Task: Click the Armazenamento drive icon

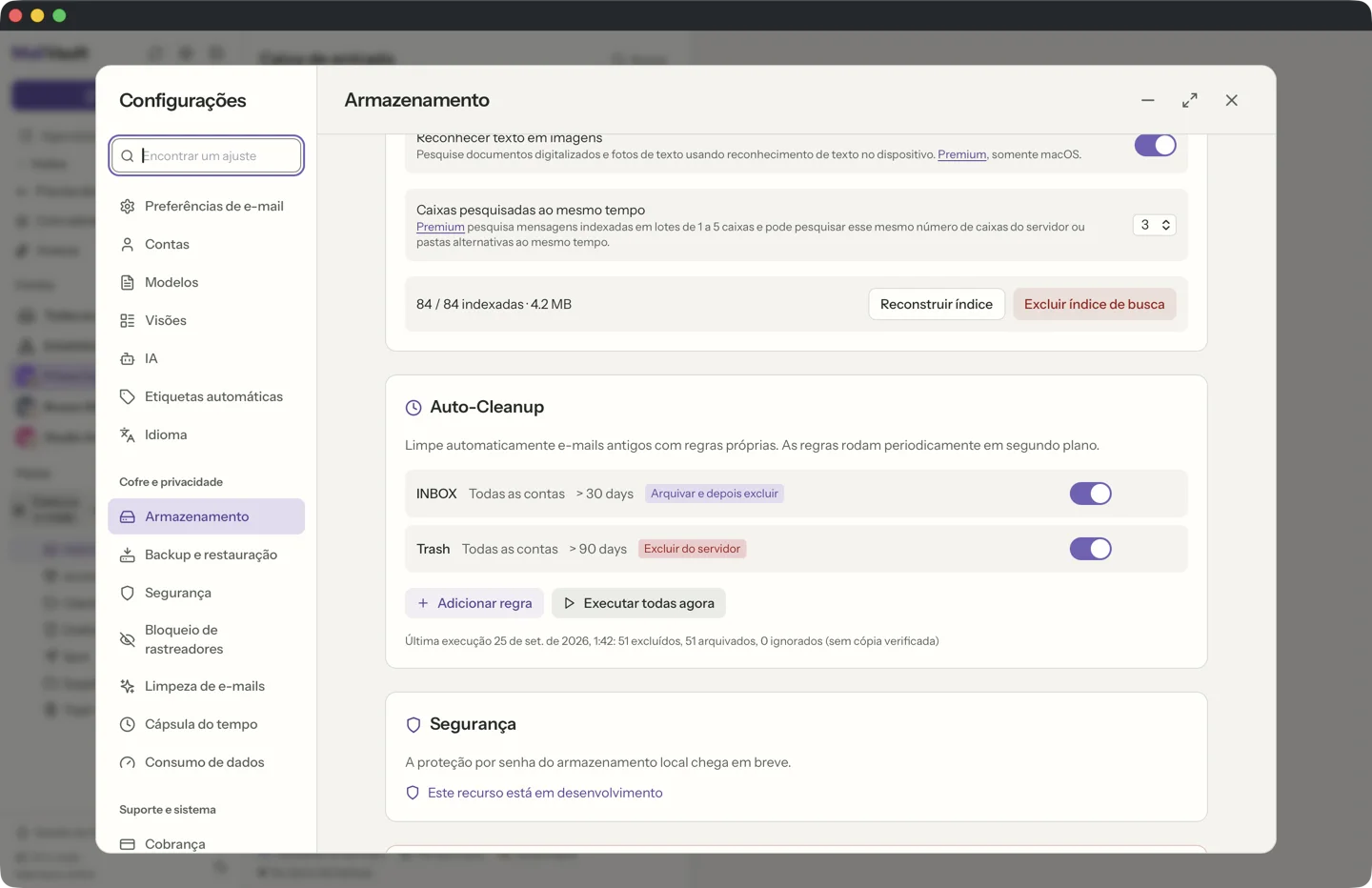Action: [128, 516]
